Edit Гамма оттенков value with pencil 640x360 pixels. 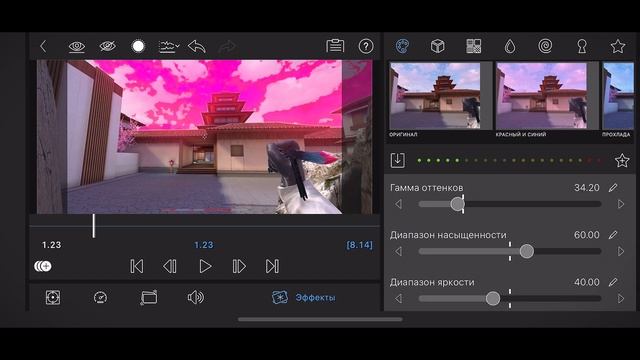coord(613,188)
